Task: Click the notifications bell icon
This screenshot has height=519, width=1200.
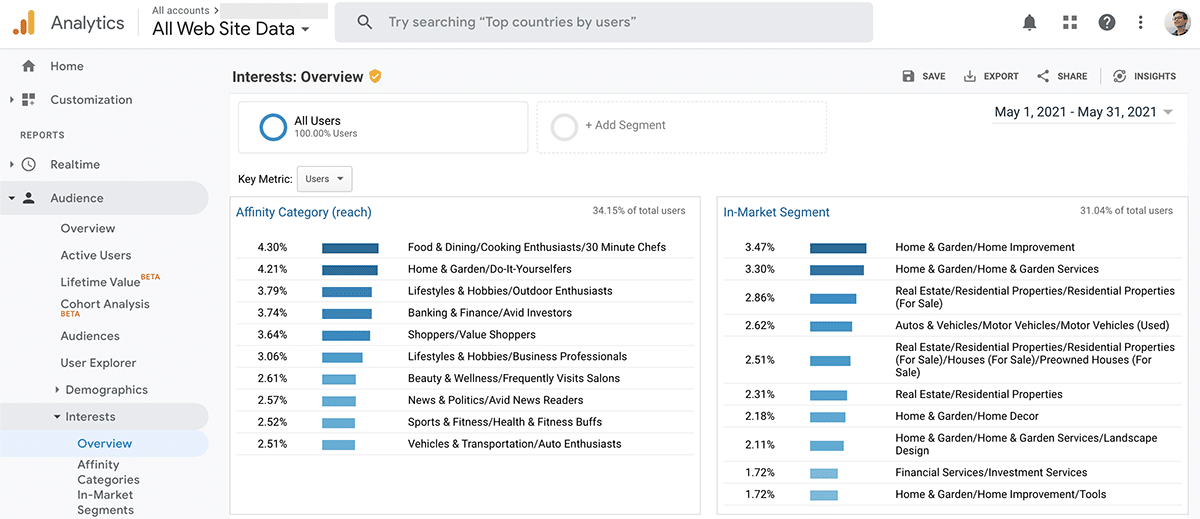Action: 1030,22
